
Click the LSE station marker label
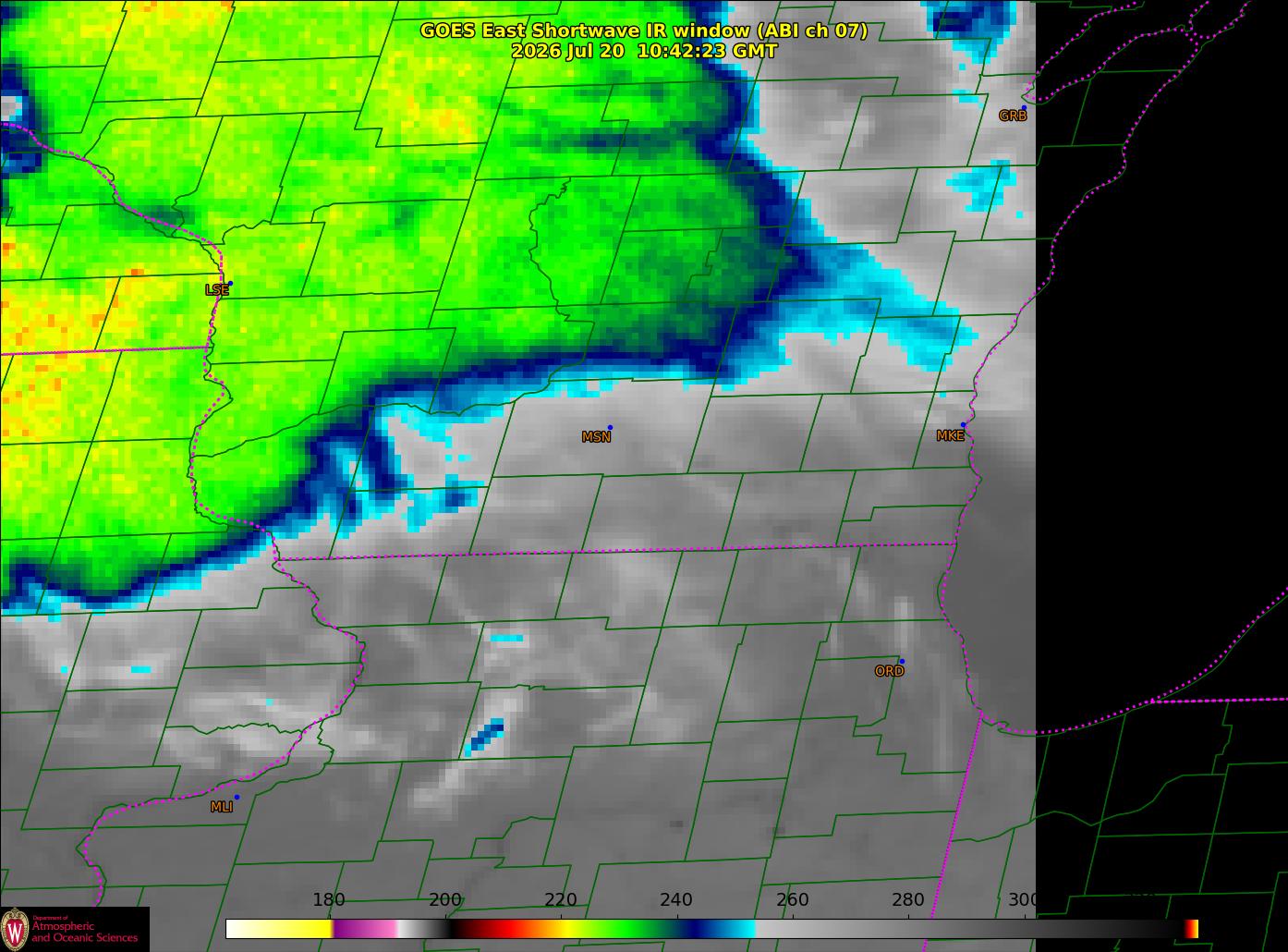tap(217, 290)
